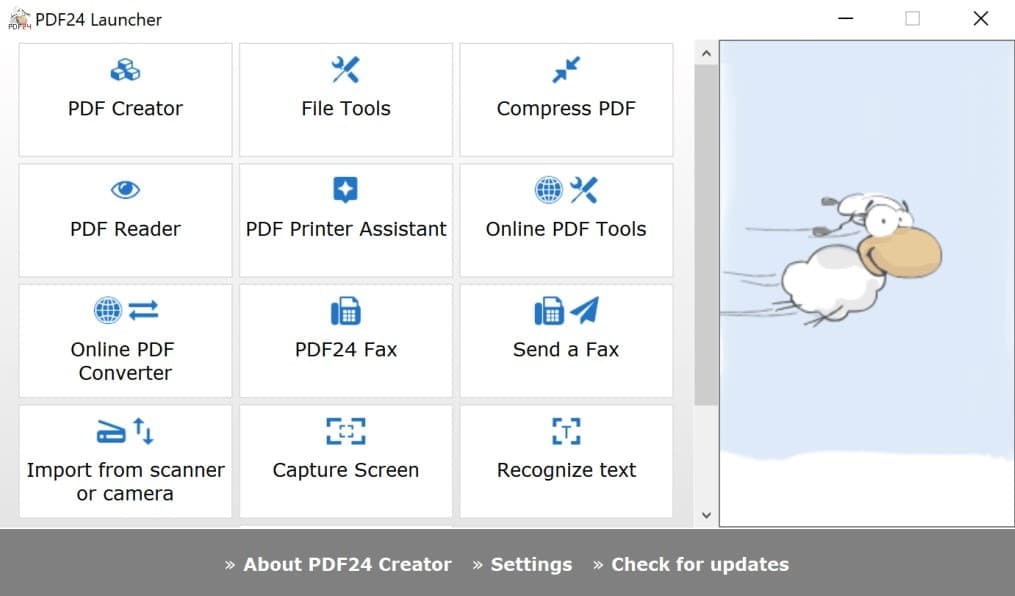Screen dimensions: 1015x596
Task: Select Import from scanner or camera
Action: click(x=126, y=461)
